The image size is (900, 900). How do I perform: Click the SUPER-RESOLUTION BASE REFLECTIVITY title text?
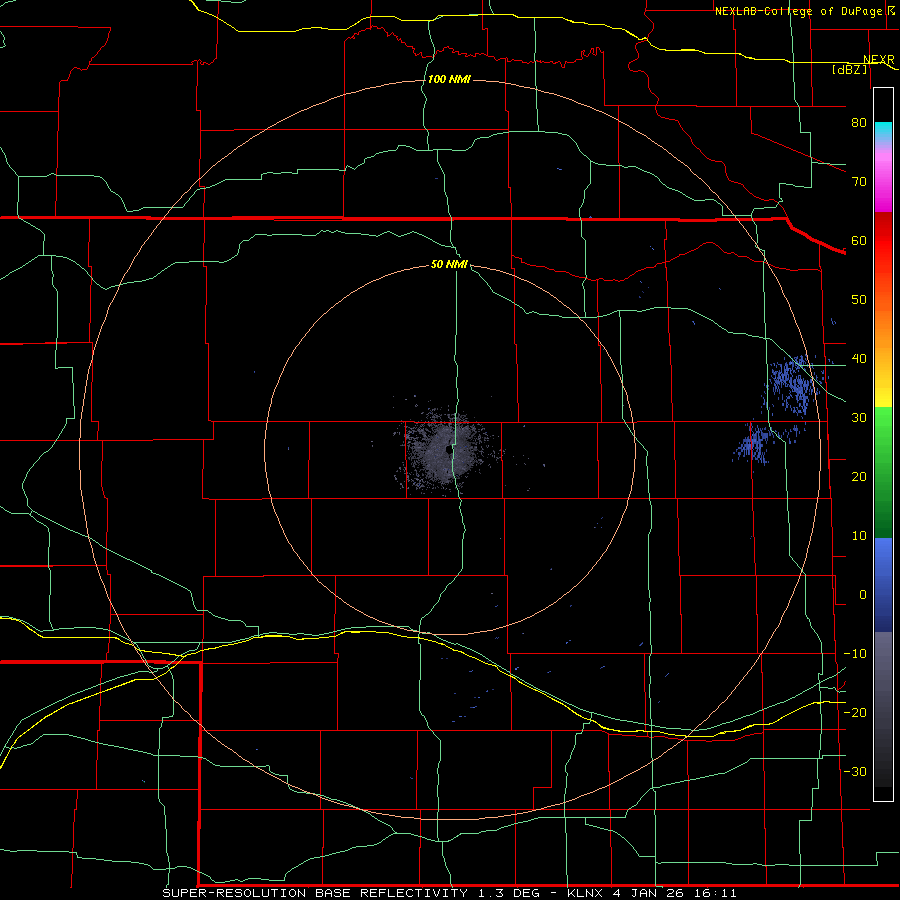315,893
